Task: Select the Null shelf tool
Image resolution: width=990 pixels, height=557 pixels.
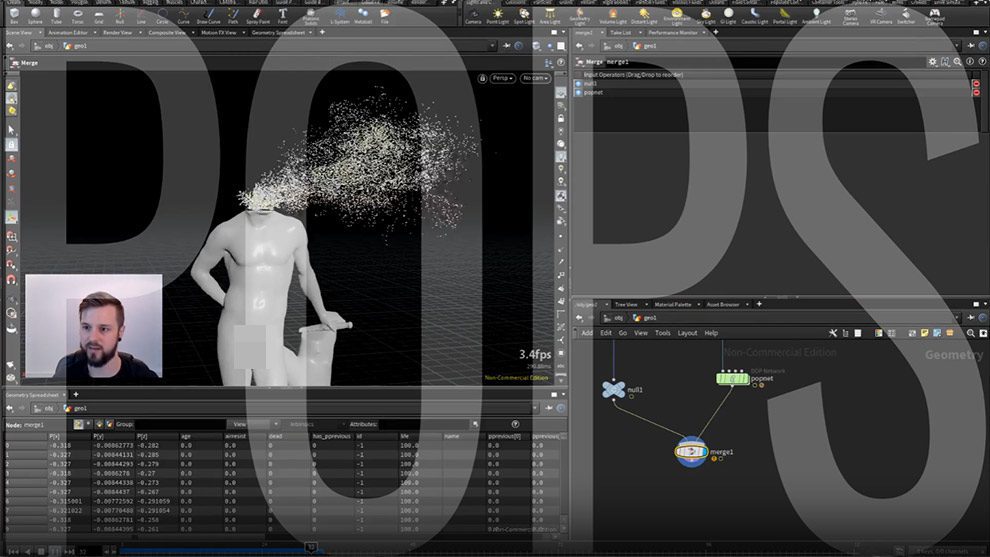Action: coord(119,15)
